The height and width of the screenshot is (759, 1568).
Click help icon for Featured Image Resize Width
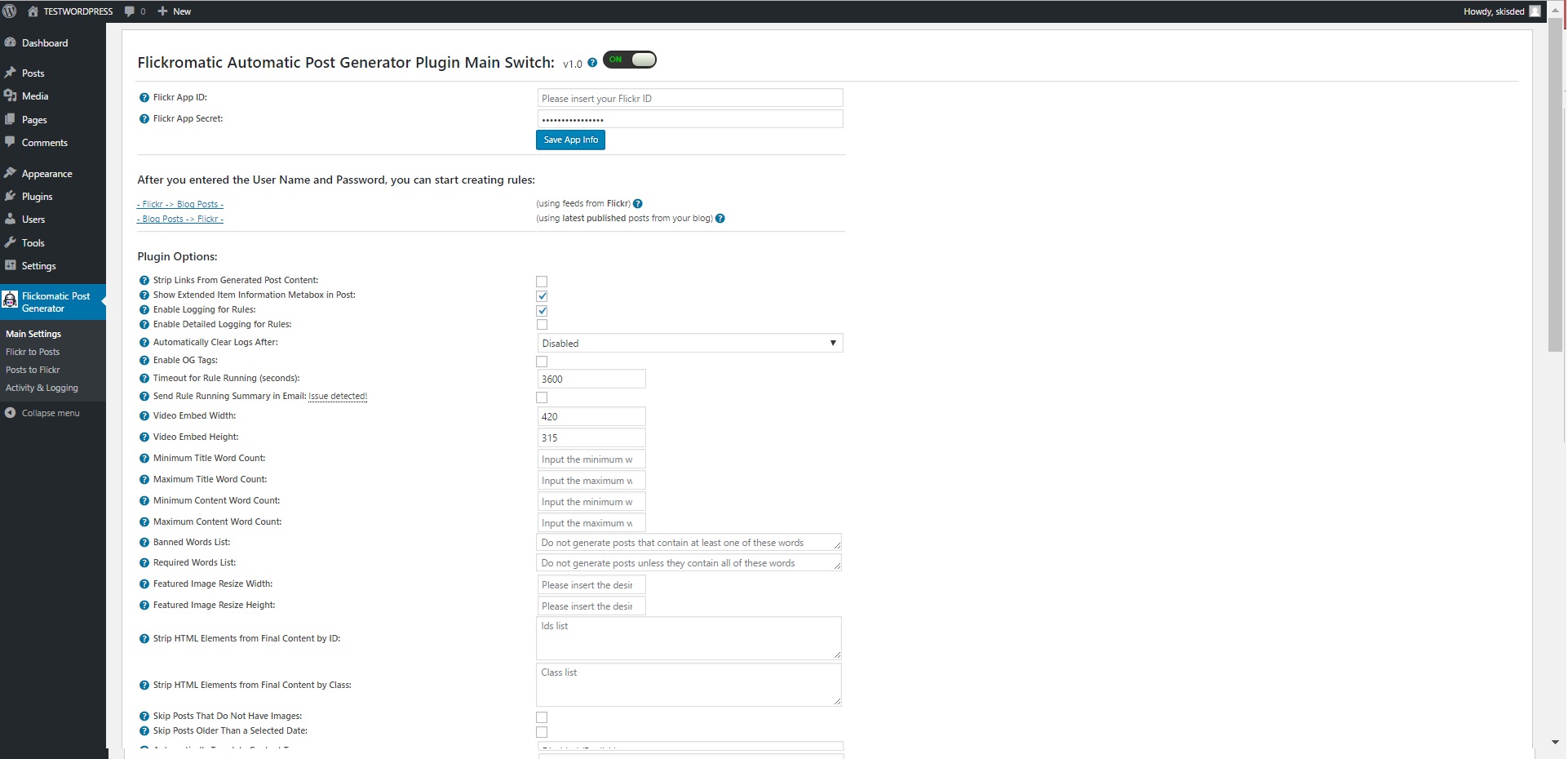click(144, 584)
